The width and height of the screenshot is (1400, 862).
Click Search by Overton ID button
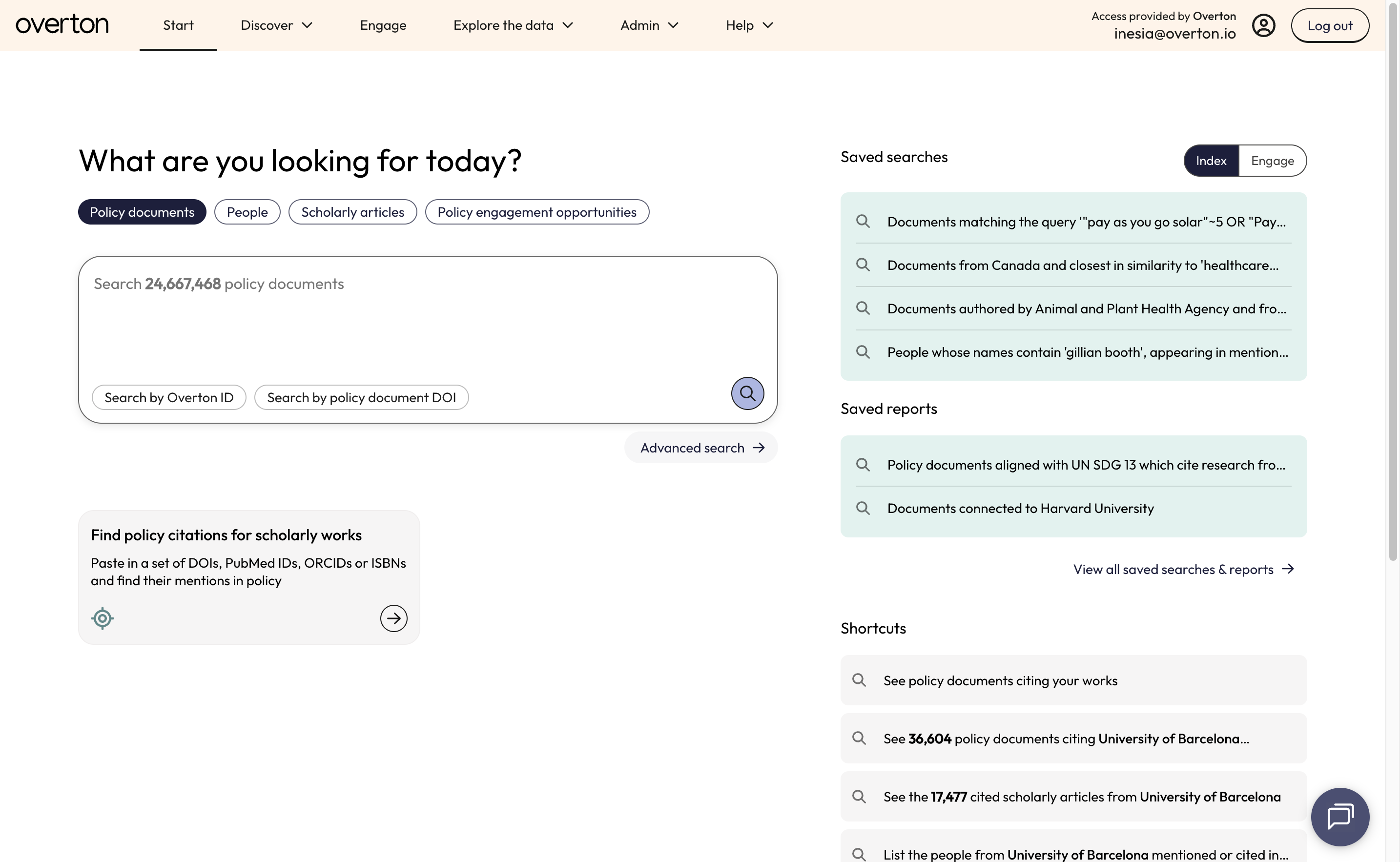[169, 397]
